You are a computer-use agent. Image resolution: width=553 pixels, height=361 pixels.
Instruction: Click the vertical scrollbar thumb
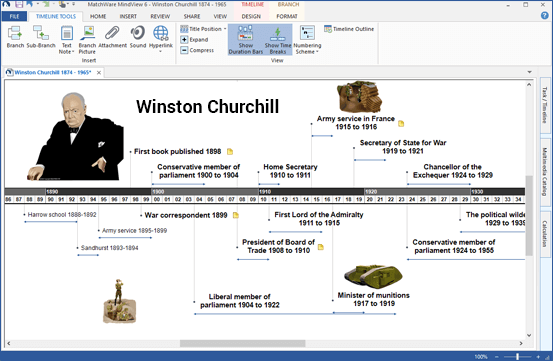click(529, 215)
